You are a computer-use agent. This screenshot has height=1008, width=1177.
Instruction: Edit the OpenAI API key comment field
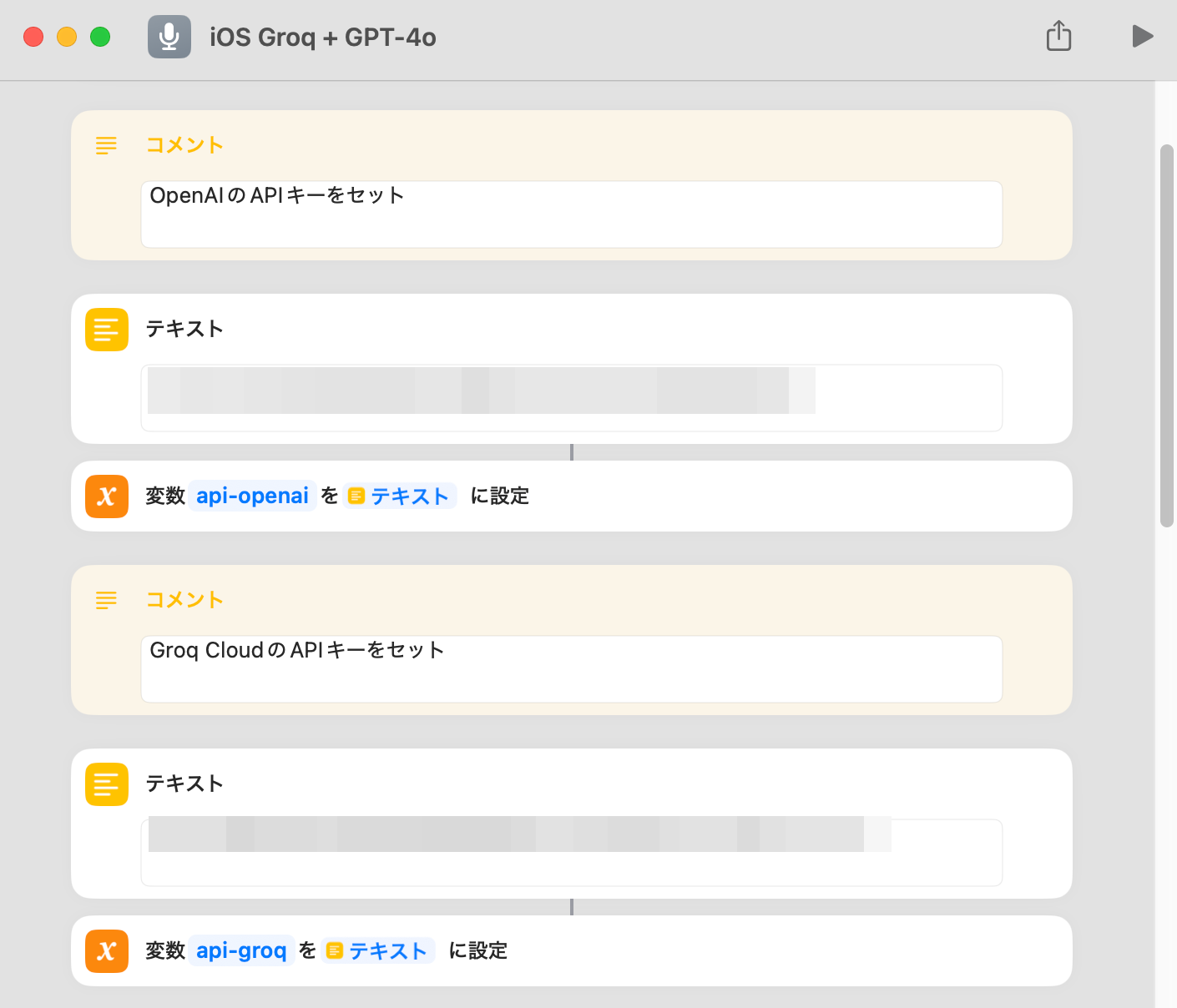[x=571, y=214]
